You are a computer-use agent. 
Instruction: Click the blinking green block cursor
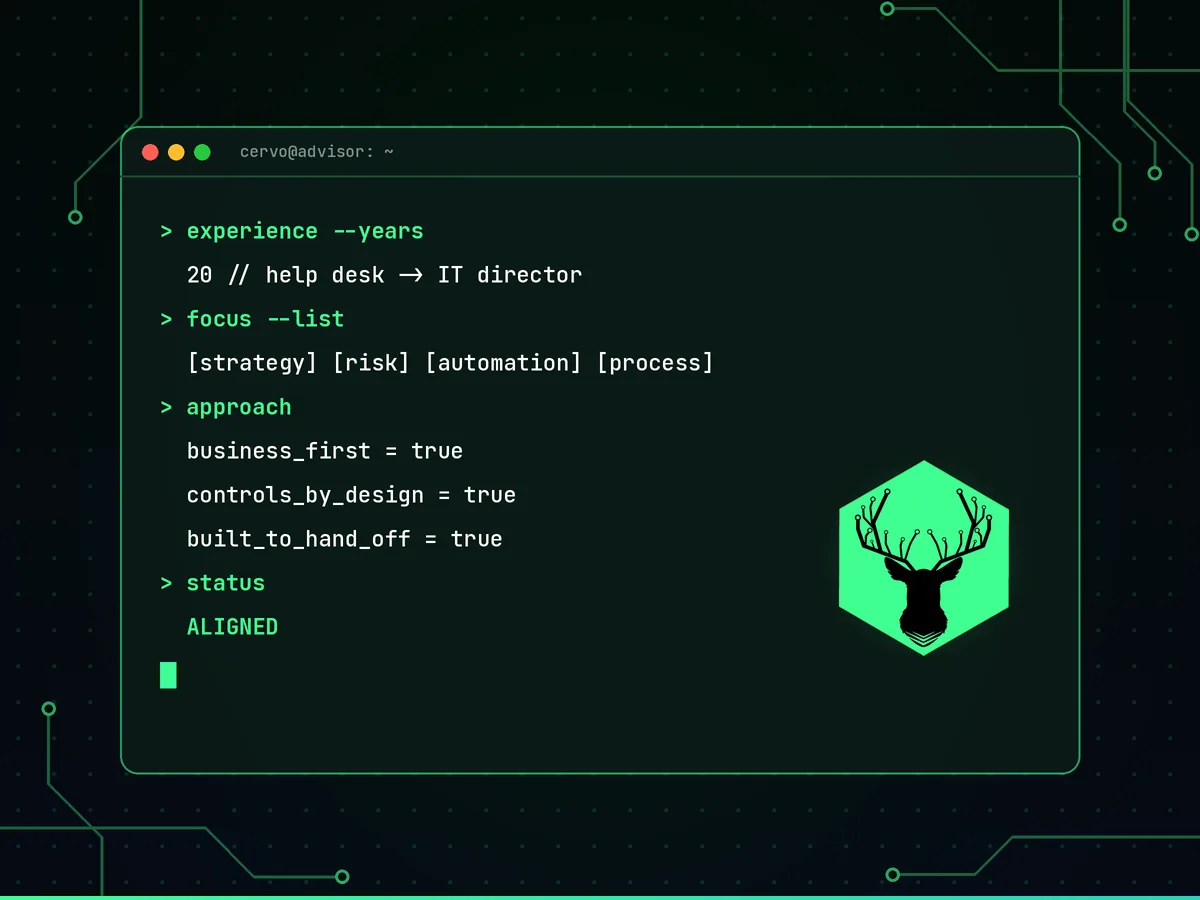point(168,675)
